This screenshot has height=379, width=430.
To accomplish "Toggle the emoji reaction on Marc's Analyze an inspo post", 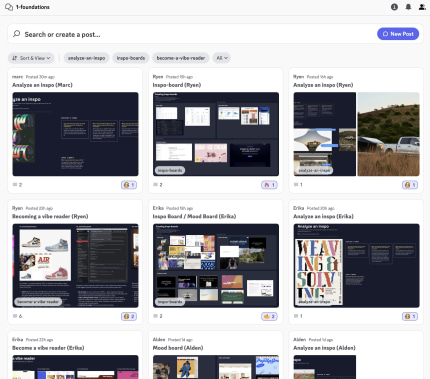I will (x=129, y=185).
